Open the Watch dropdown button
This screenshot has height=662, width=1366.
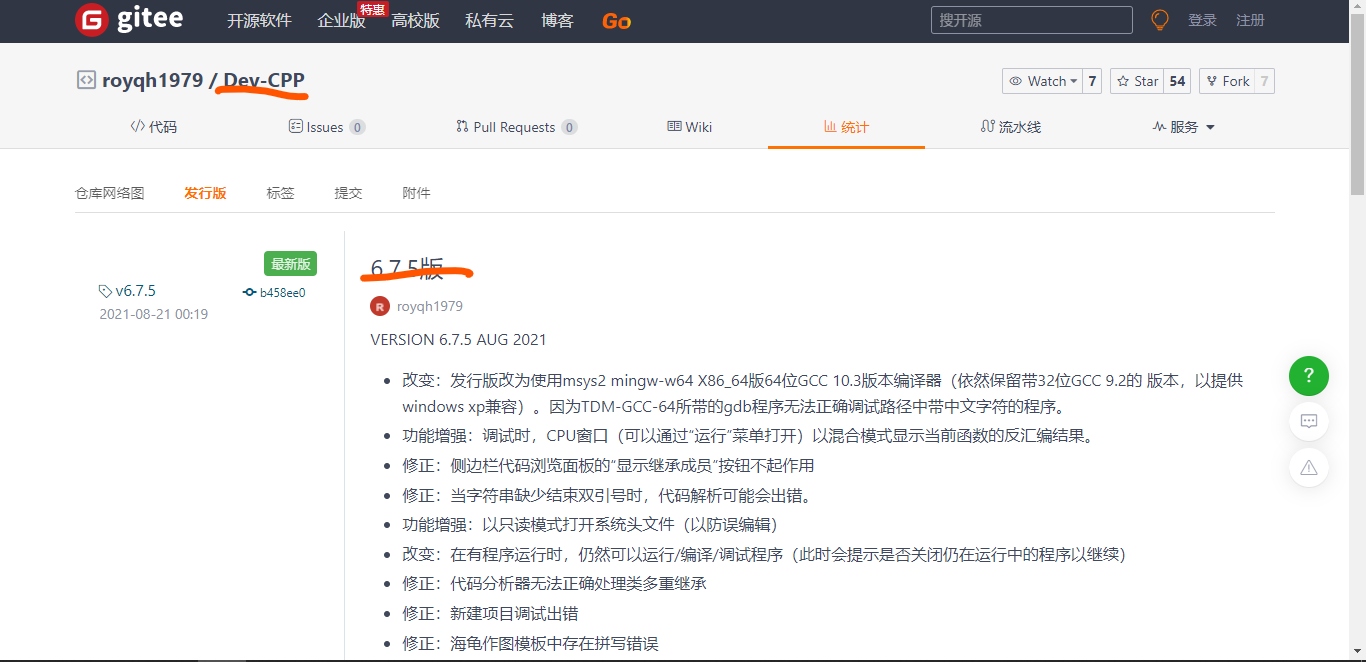tap(1043, 81)
